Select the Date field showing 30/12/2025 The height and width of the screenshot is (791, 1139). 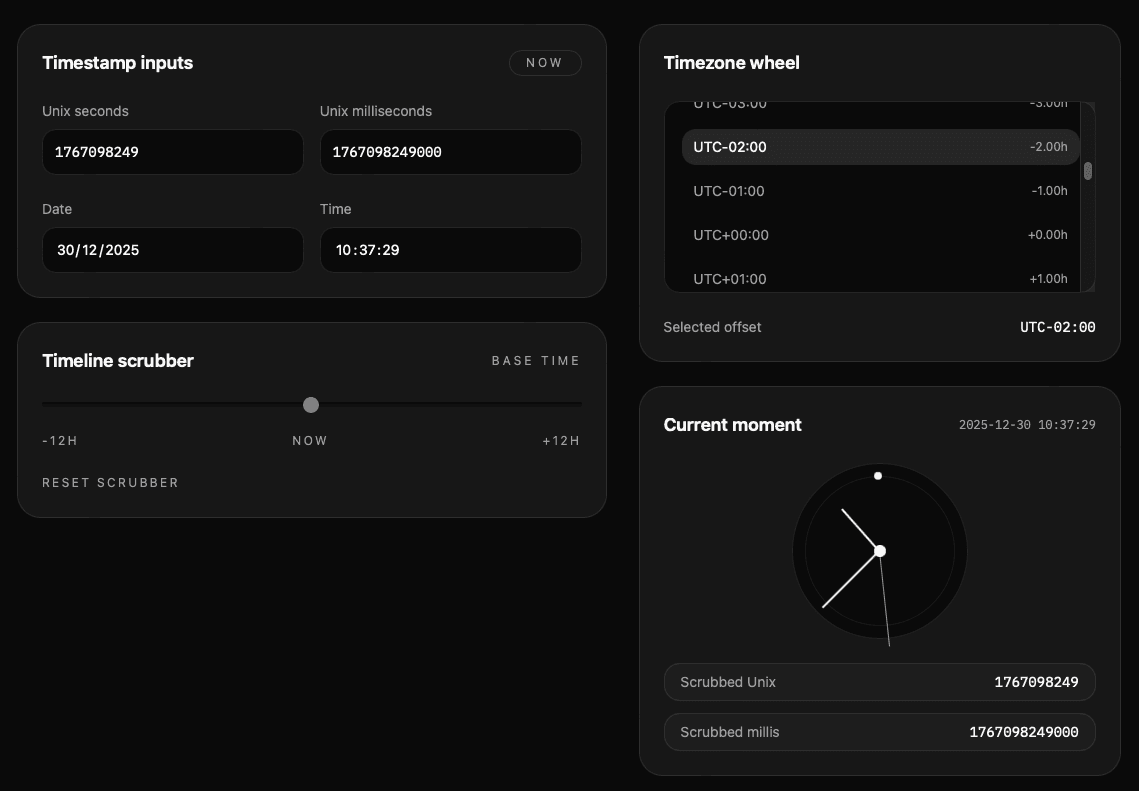coord(172,250)
